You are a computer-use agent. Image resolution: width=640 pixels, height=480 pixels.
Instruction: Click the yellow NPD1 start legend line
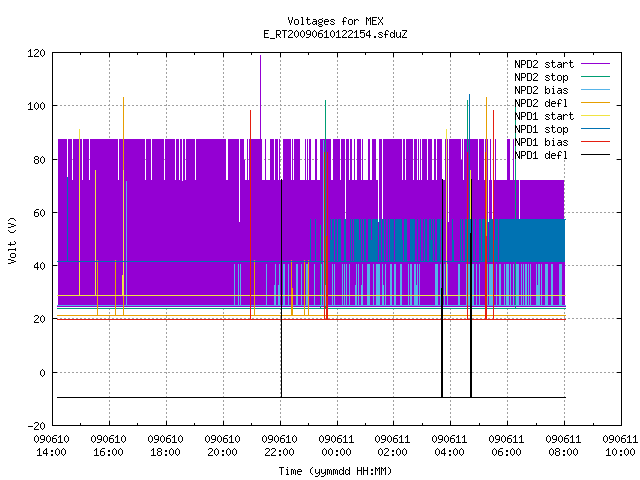click(x=595, y=116)
